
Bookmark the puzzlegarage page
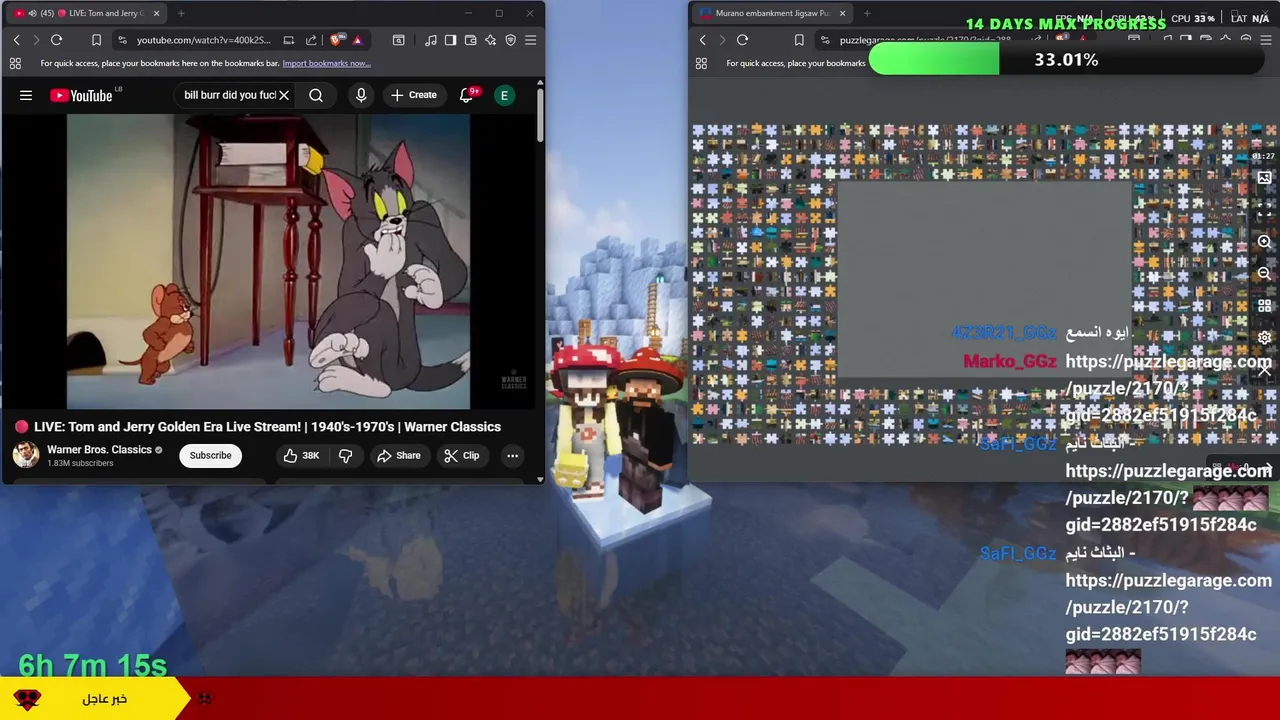799,40
